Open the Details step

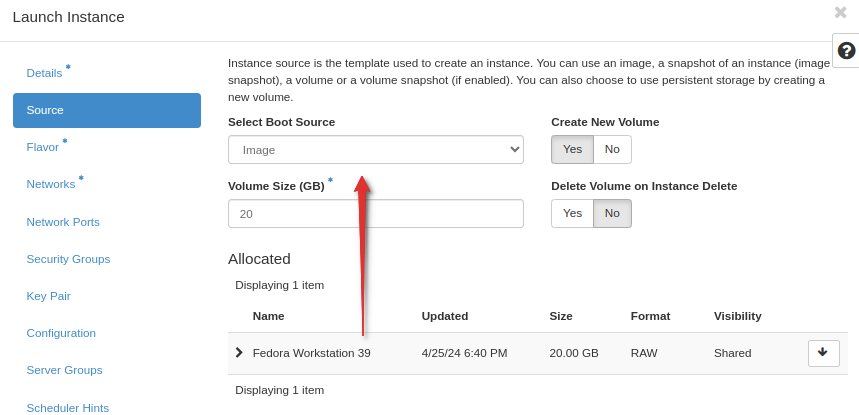45,73
